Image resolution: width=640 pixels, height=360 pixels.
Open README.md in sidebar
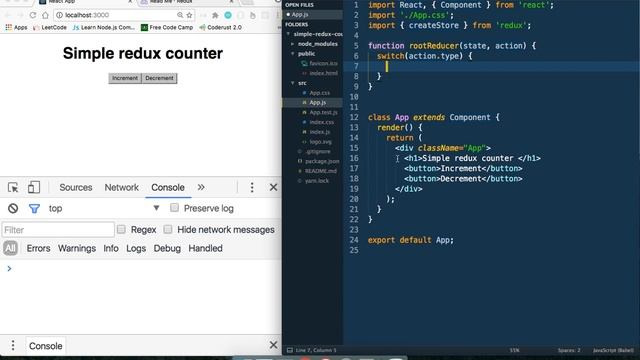(x=321, y=171)
